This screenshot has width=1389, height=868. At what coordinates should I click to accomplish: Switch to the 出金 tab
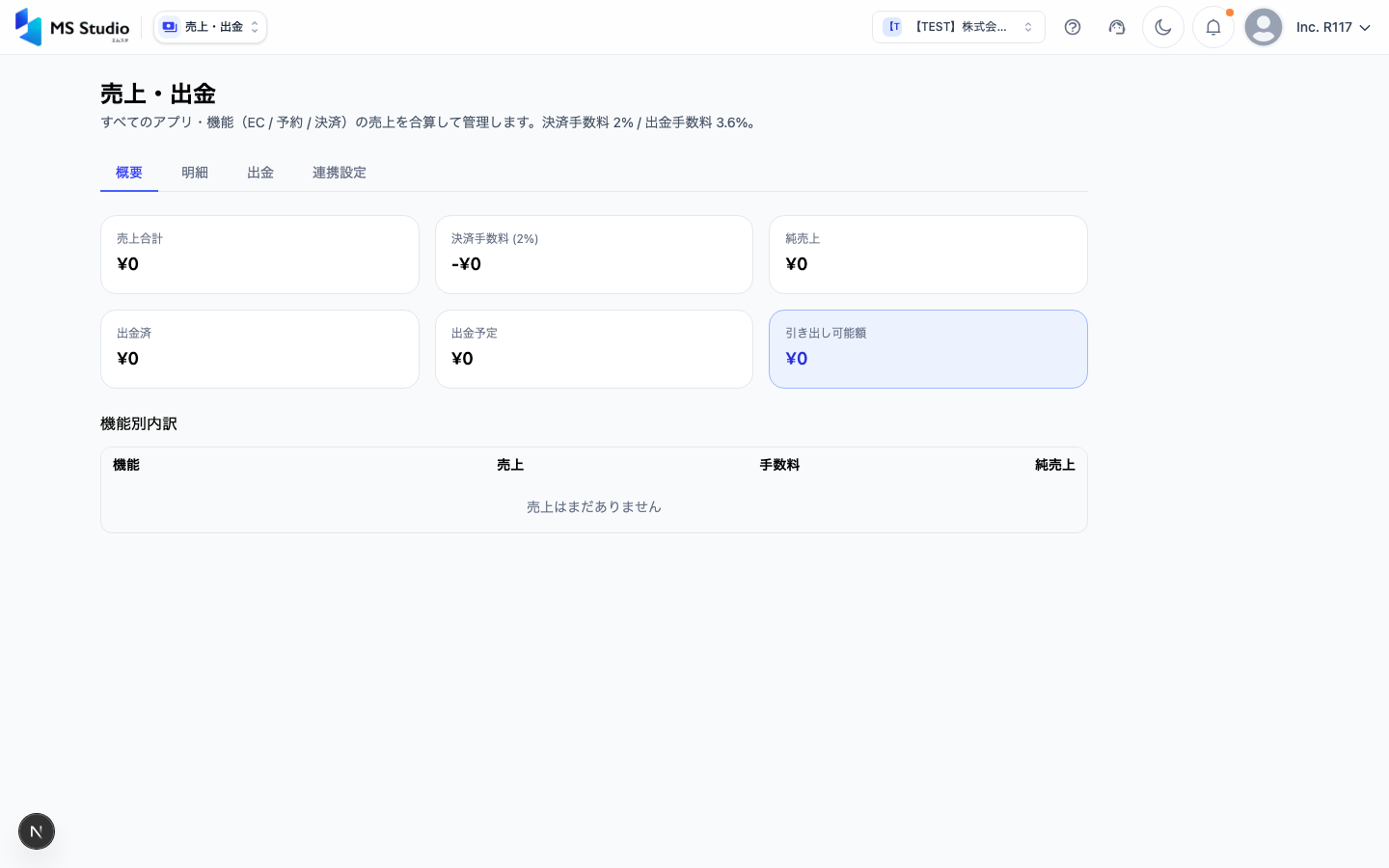tap(260, 173)
